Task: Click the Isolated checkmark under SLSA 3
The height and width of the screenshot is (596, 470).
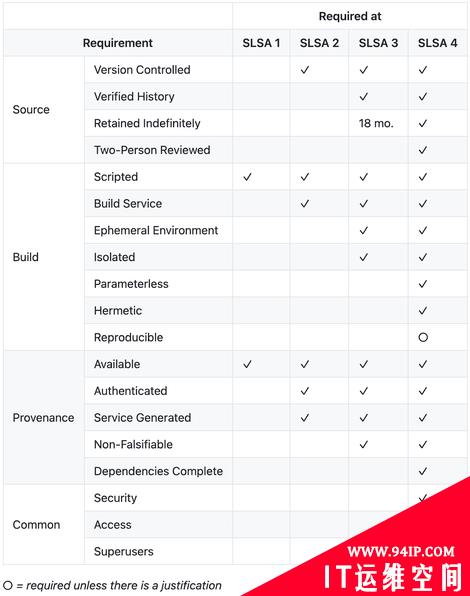Action: point(364,258)
